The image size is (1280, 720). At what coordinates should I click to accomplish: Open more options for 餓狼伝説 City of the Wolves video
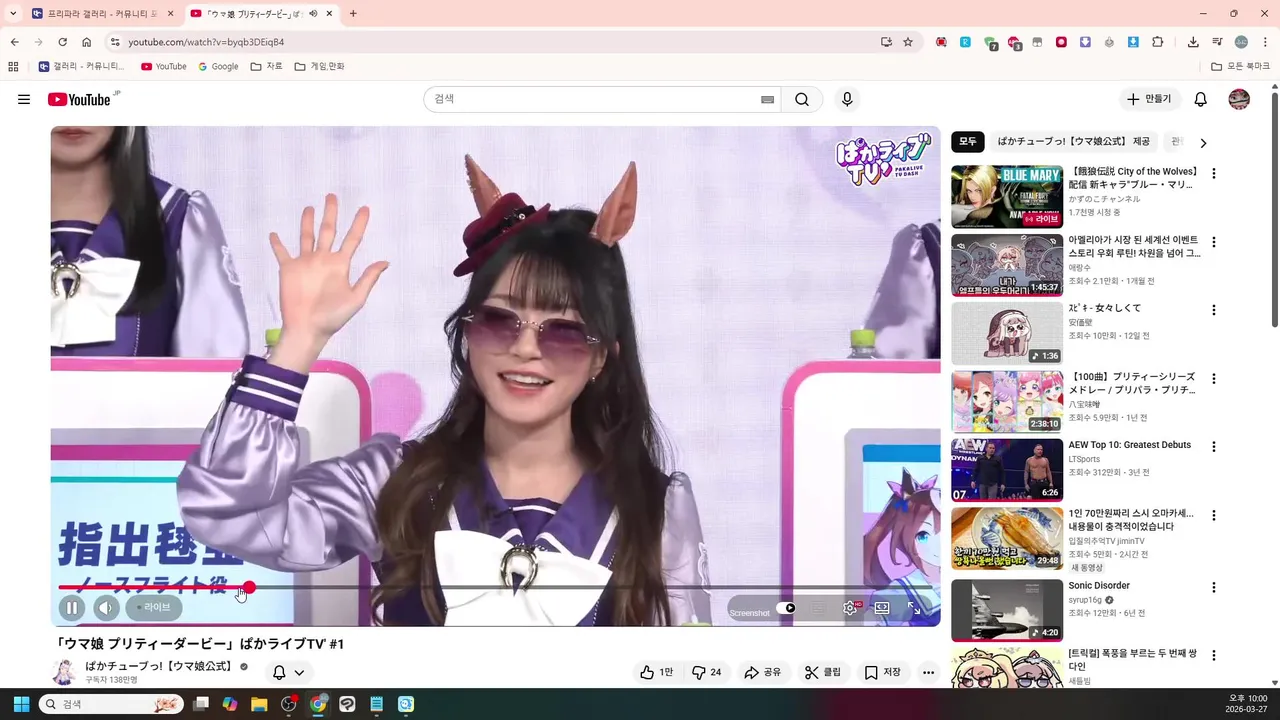click(1214, 174)
